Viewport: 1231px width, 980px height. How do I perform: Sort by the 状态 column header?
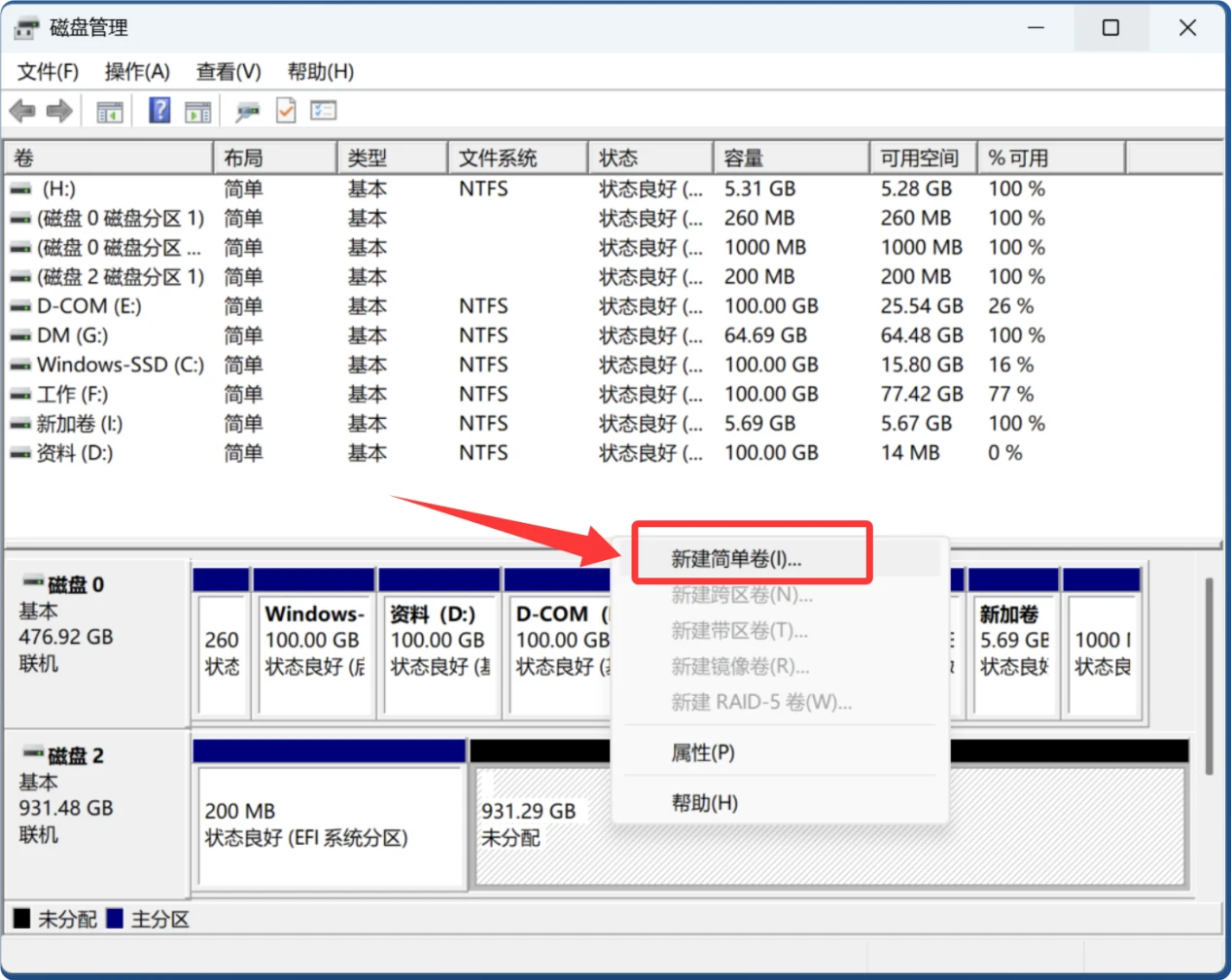tap(651, 157)
